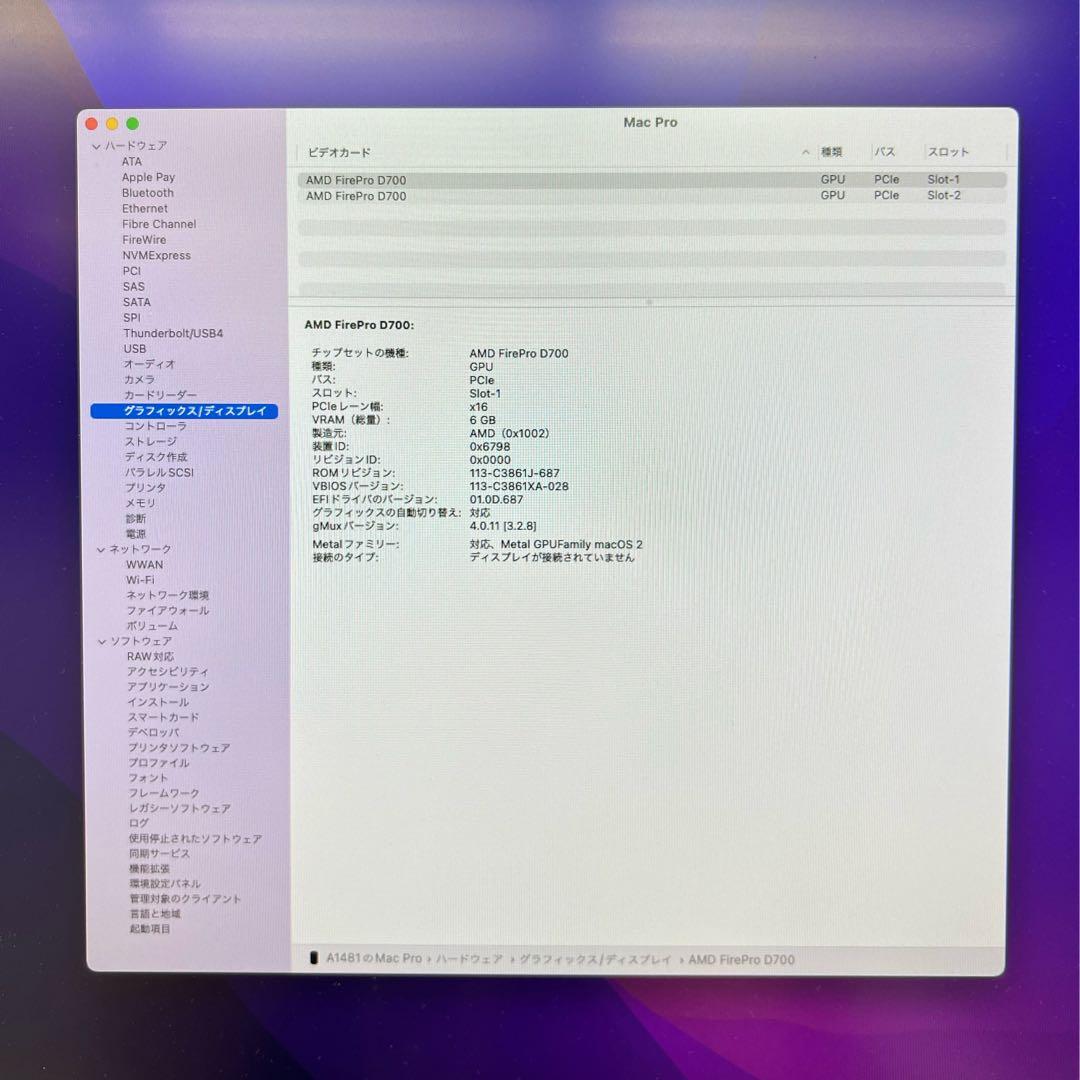Select 使用停止されたソフトウェア item
This screenshot has width=1080, height=1080.
pos(195,840)
